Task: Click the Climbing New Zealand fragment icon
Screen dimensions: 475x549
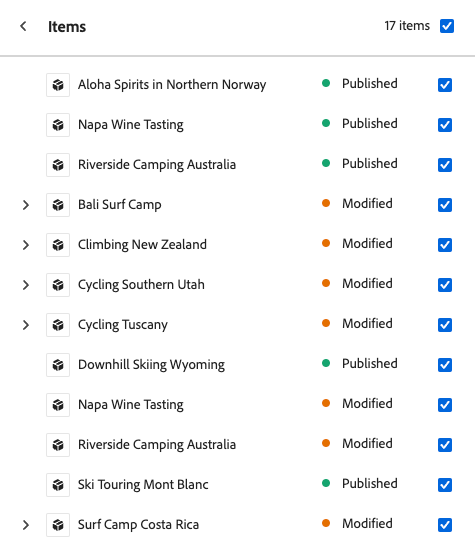Action: tap(58, 245)
